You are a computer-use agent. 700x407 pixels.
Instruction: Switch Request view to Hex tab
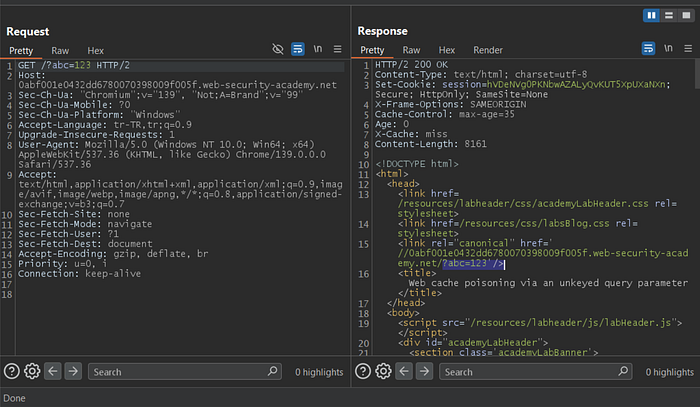pyautogui.click(x=96, y=50)
